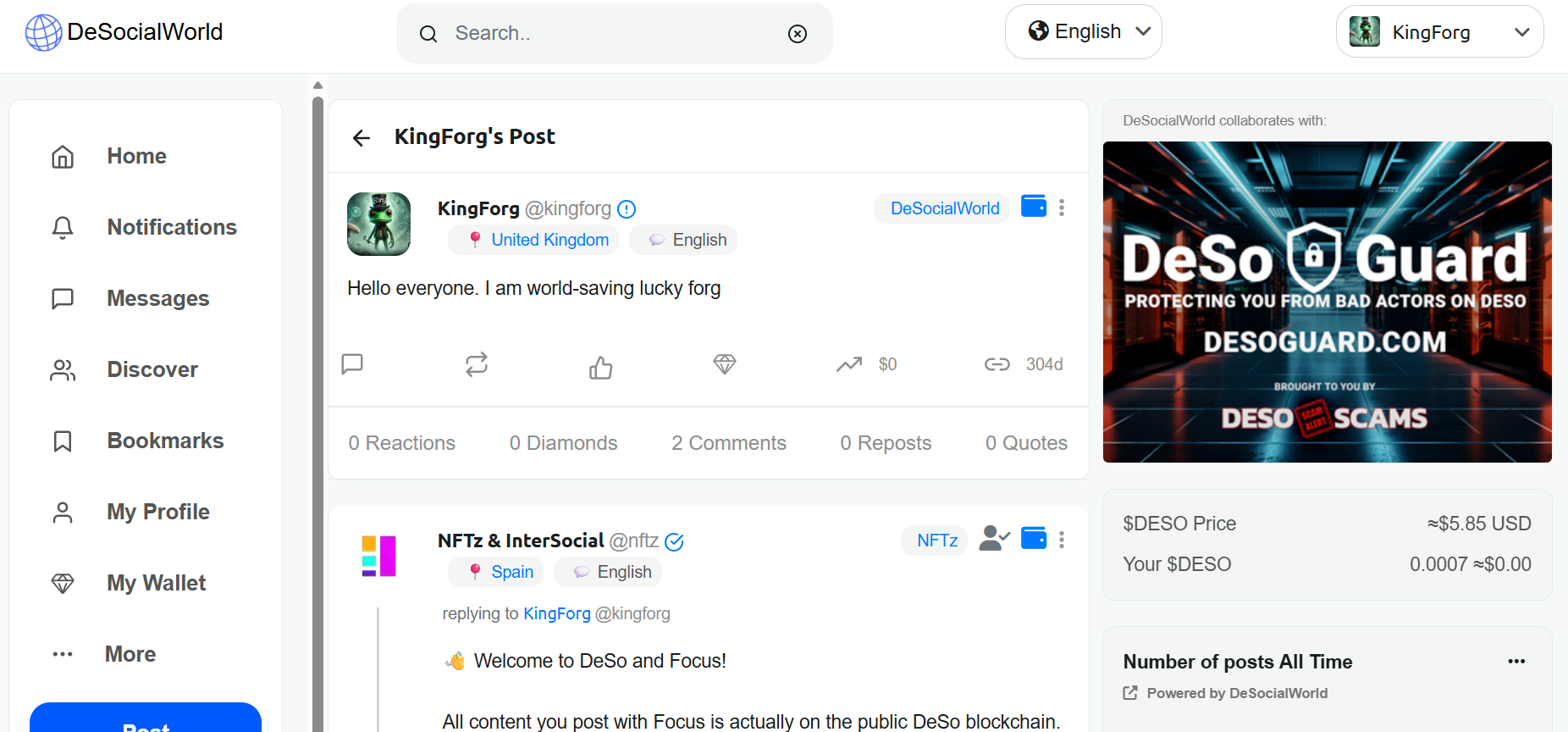
Task: Click the KingForg link in replying-to line
Action: tap(557, 613)
